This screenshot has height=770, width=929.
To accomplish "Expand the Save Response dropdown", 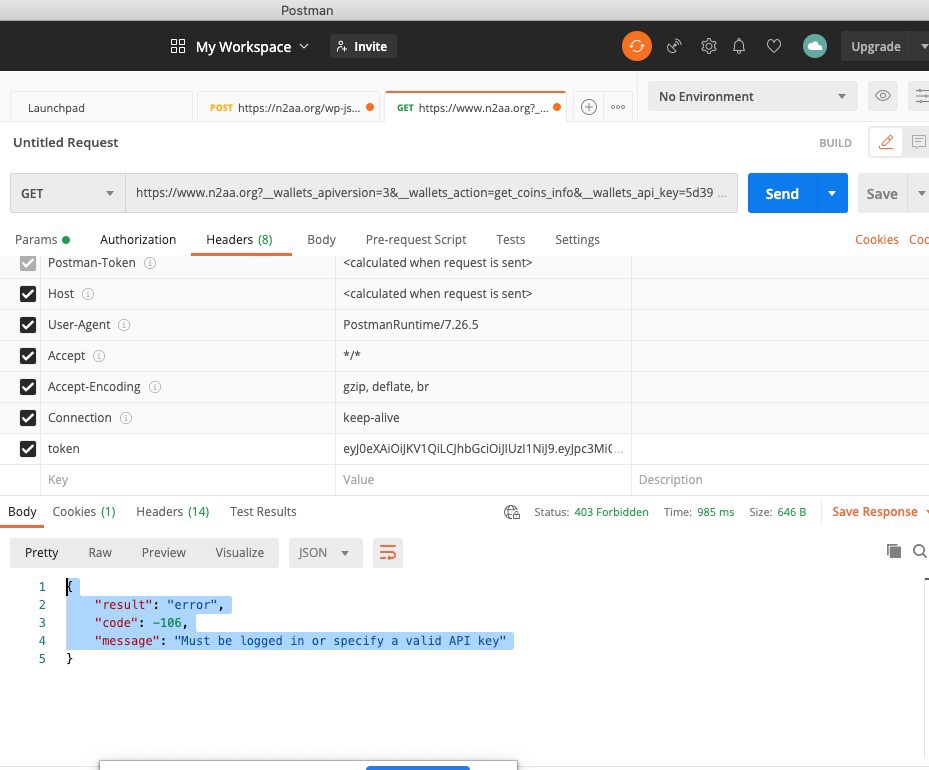I will [926, 512].
